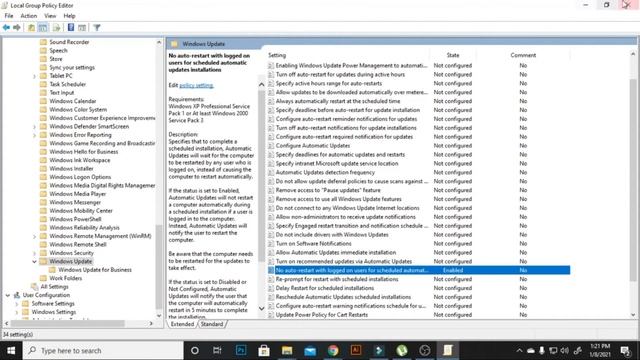Screen dimensions: 640x360
Task: Select Windows PowerShell in the tree
Action: pos(76,219)
